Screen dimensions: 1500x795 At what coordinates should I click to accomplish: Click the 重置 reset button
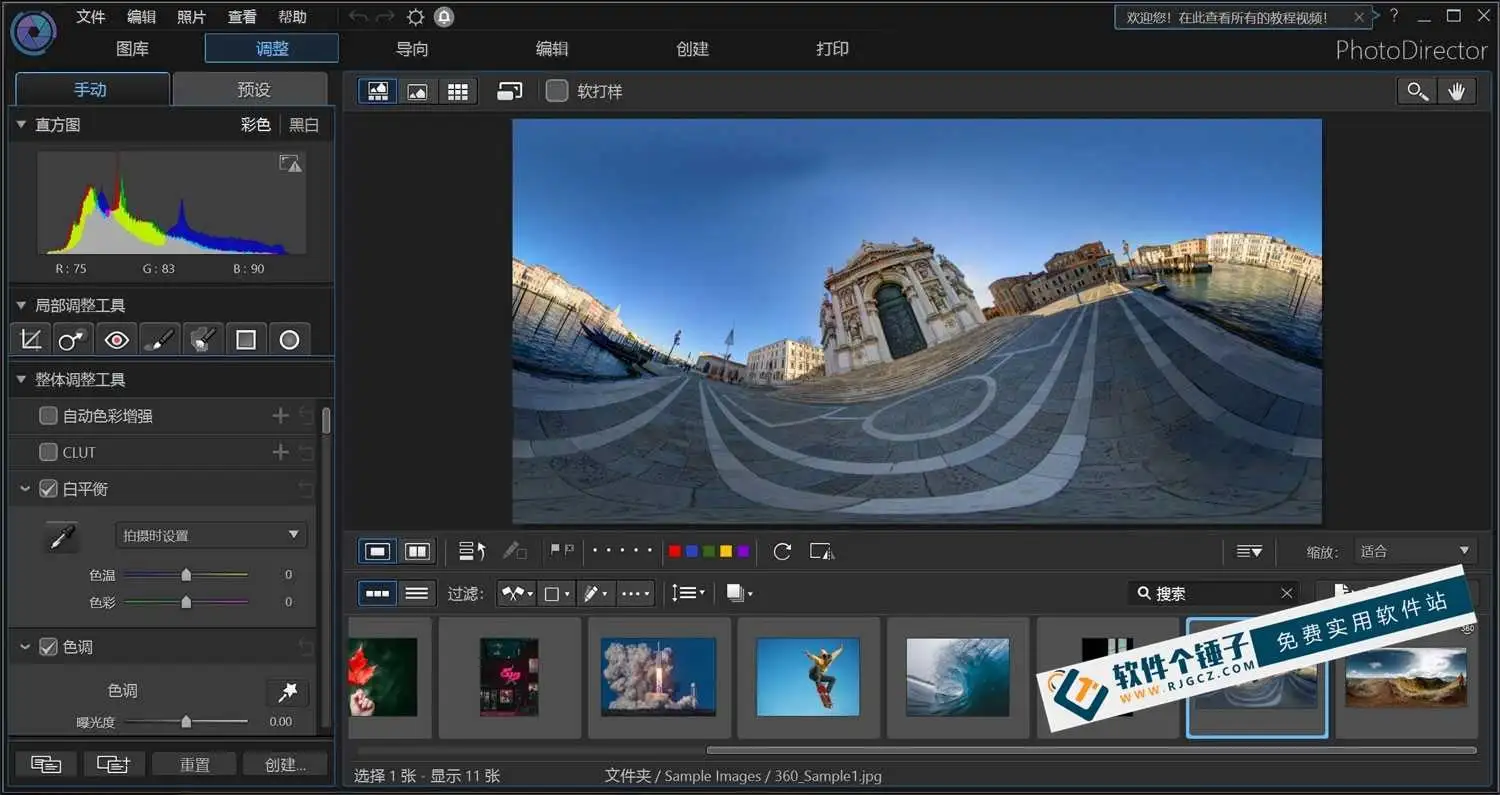tap(194, 763)
